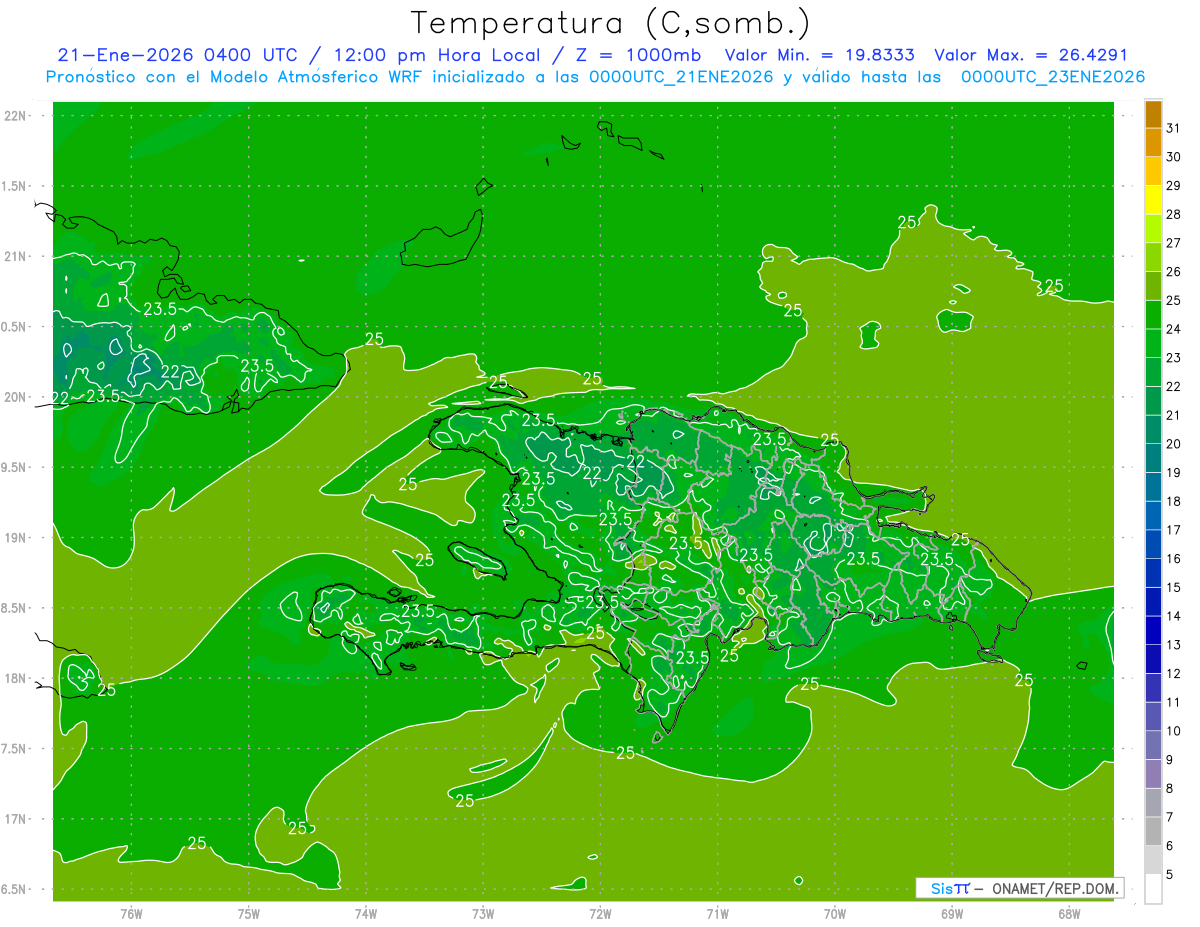This screenshot has width=1200, height=927.
Task: Click the 20N latitude axis label
Action: (17, 397)
